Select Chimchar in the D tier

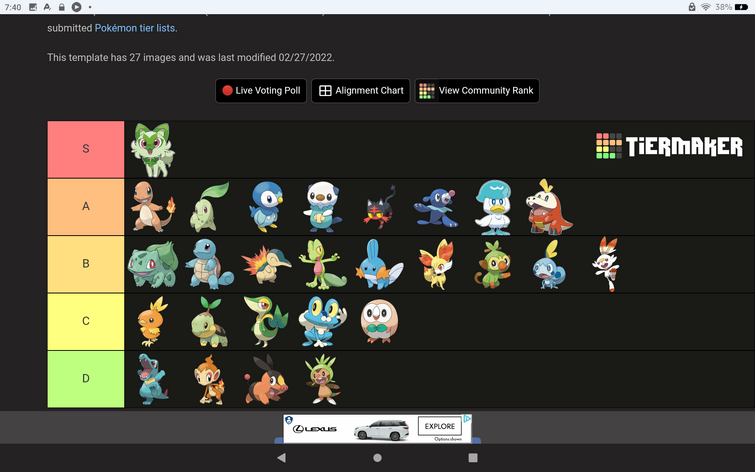[x=209, y=380]
